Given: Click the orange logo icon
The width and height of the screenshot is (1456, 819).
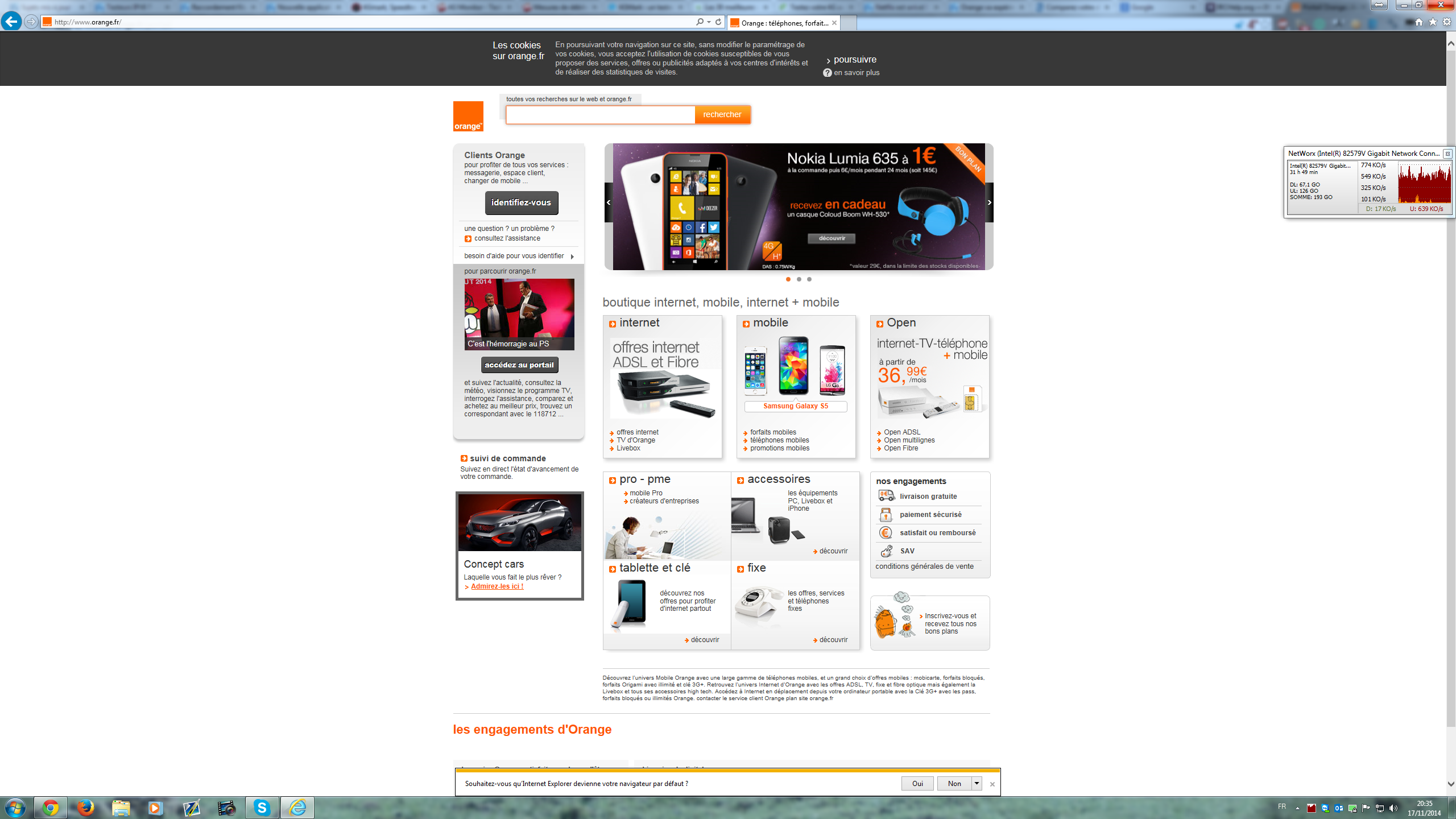Looking at the screenshot, I should [x=468, y=116].
